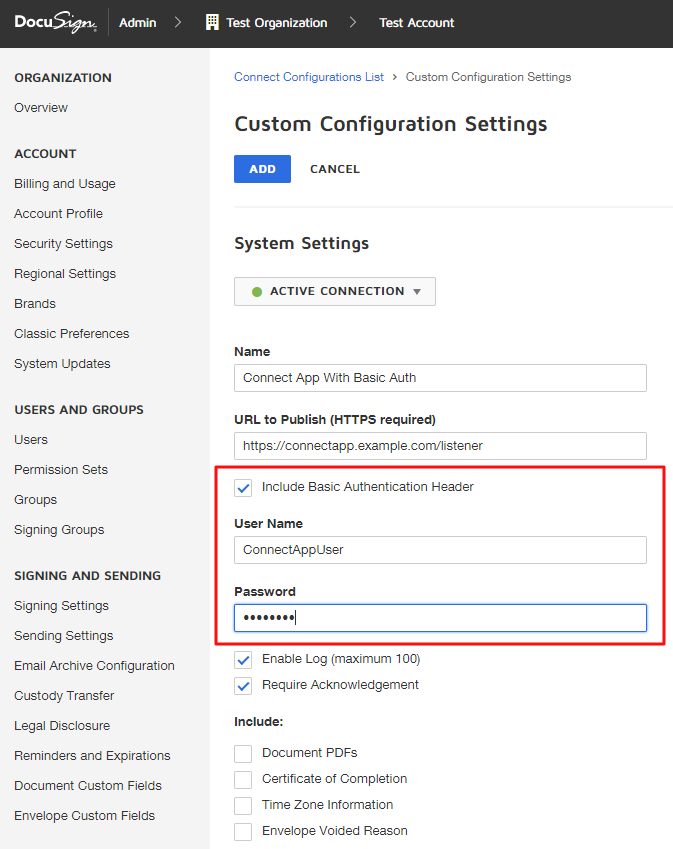This screenshot has width=673, height=849.
Task: Enable the Document PDFs checkbox
Action: [x=243, y=753]
